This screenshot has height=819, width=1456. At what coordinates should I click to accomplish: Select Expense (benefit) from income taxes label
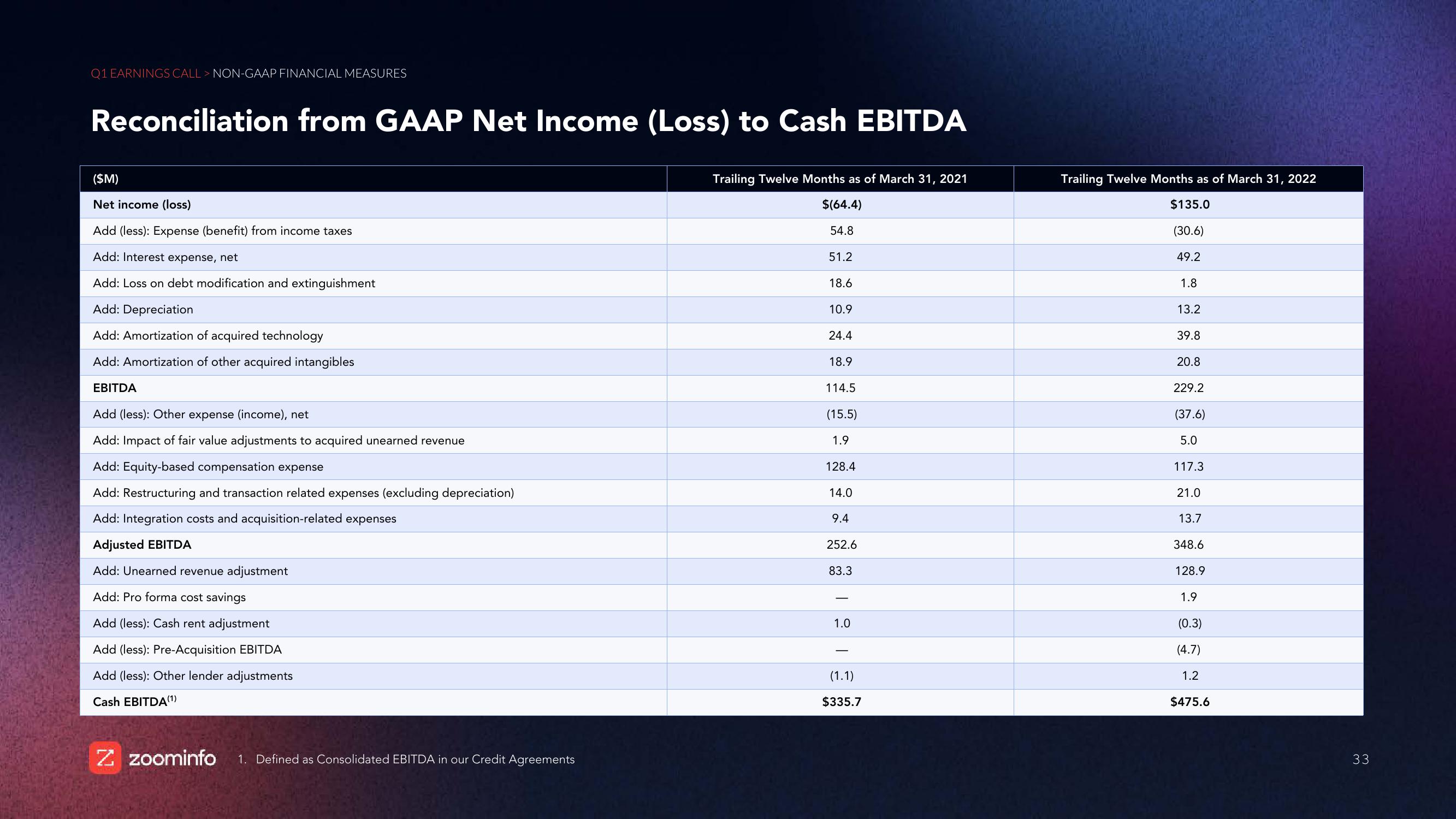tap(222, 230)
